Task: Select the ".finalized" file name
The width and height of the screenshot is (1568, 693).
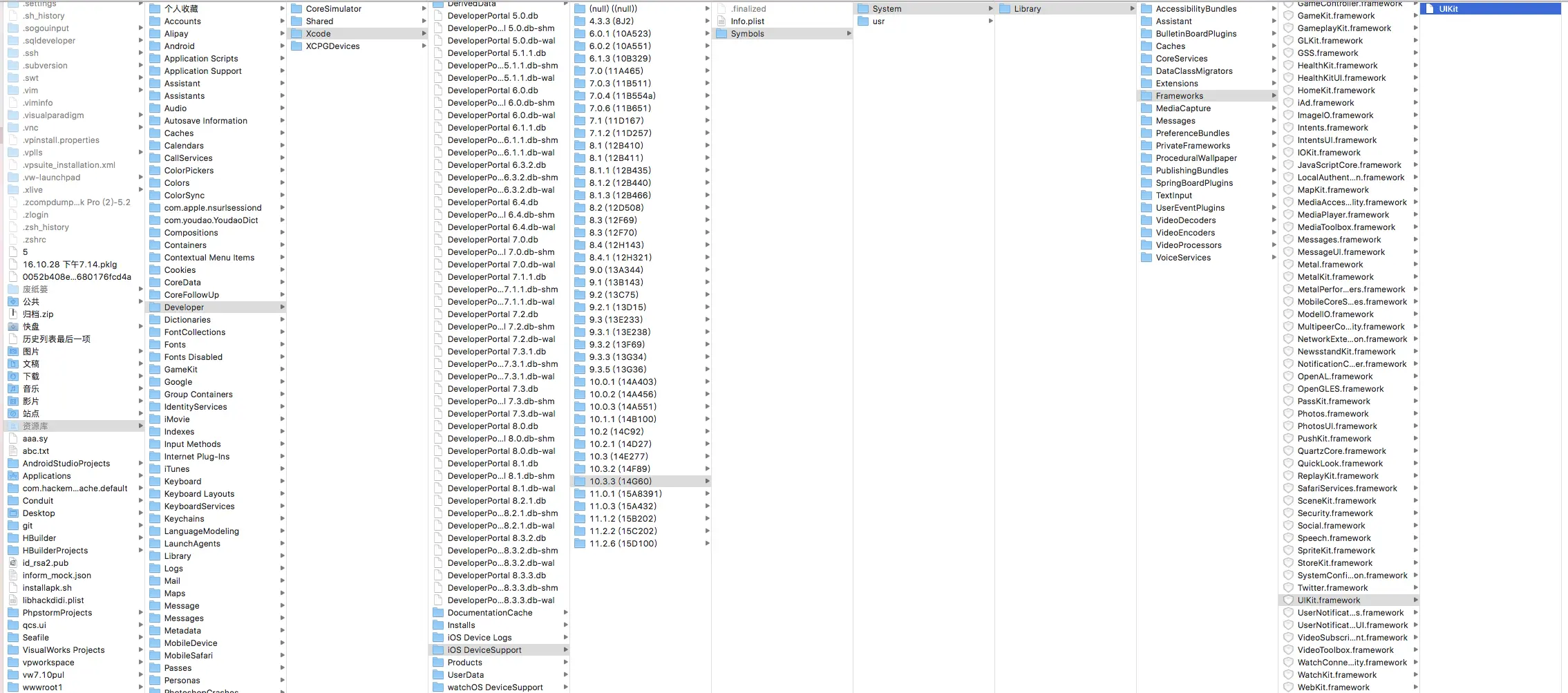Action: click(x=748, y=9)
